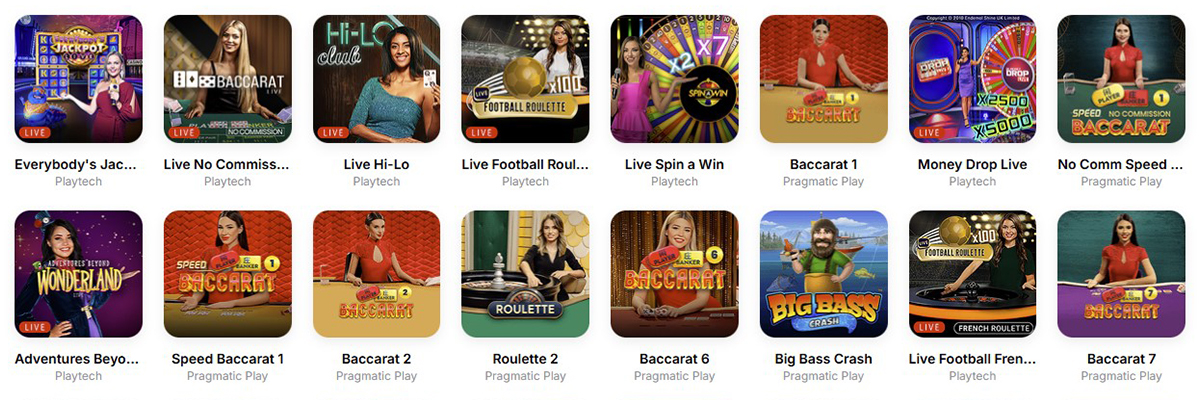Open the Baccarat 1 game tile
This screenshot has width=1200, height=400.
[x=823, y=79]
